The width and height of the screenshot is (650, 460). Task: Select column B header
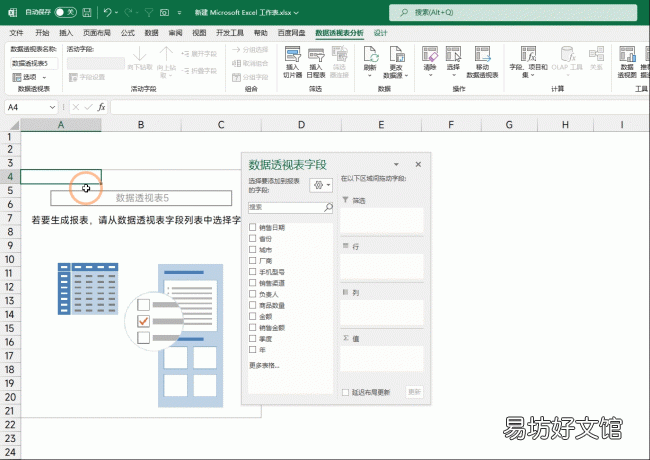(x=141, y=125)
